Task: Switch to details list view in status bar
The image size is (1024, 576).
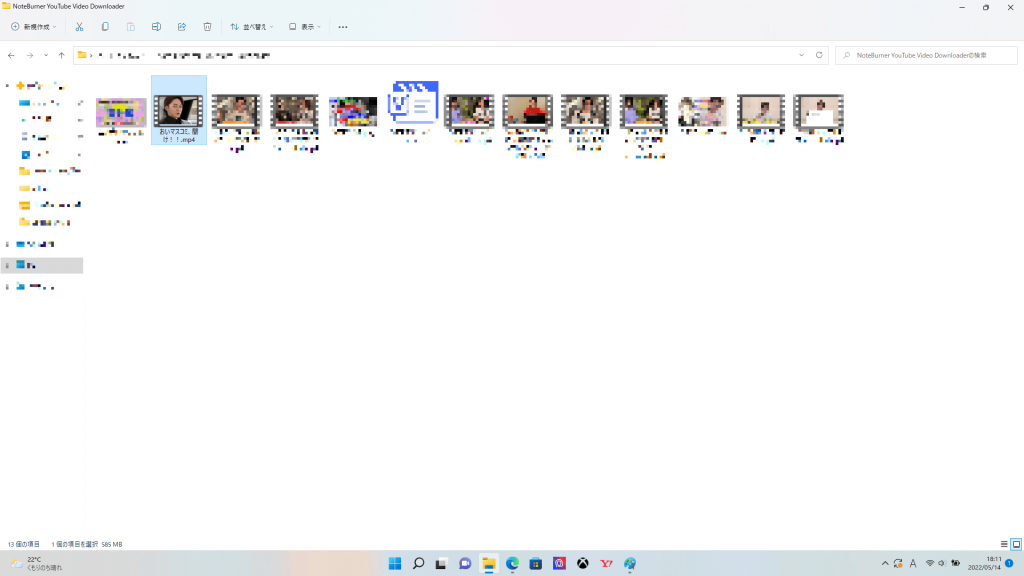Action: pyautogui.click(x=1004, y=544)
